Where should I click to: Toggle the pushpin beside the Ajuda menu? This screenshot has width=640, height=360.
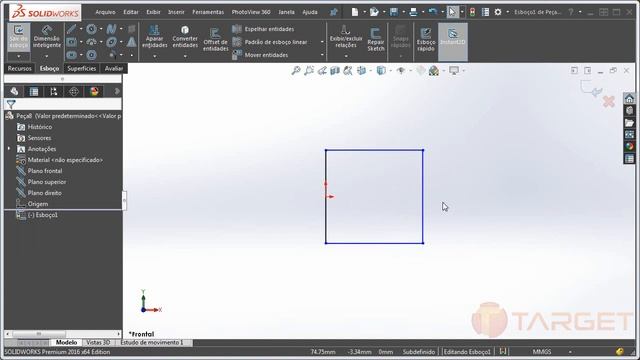tap(333, 12)
